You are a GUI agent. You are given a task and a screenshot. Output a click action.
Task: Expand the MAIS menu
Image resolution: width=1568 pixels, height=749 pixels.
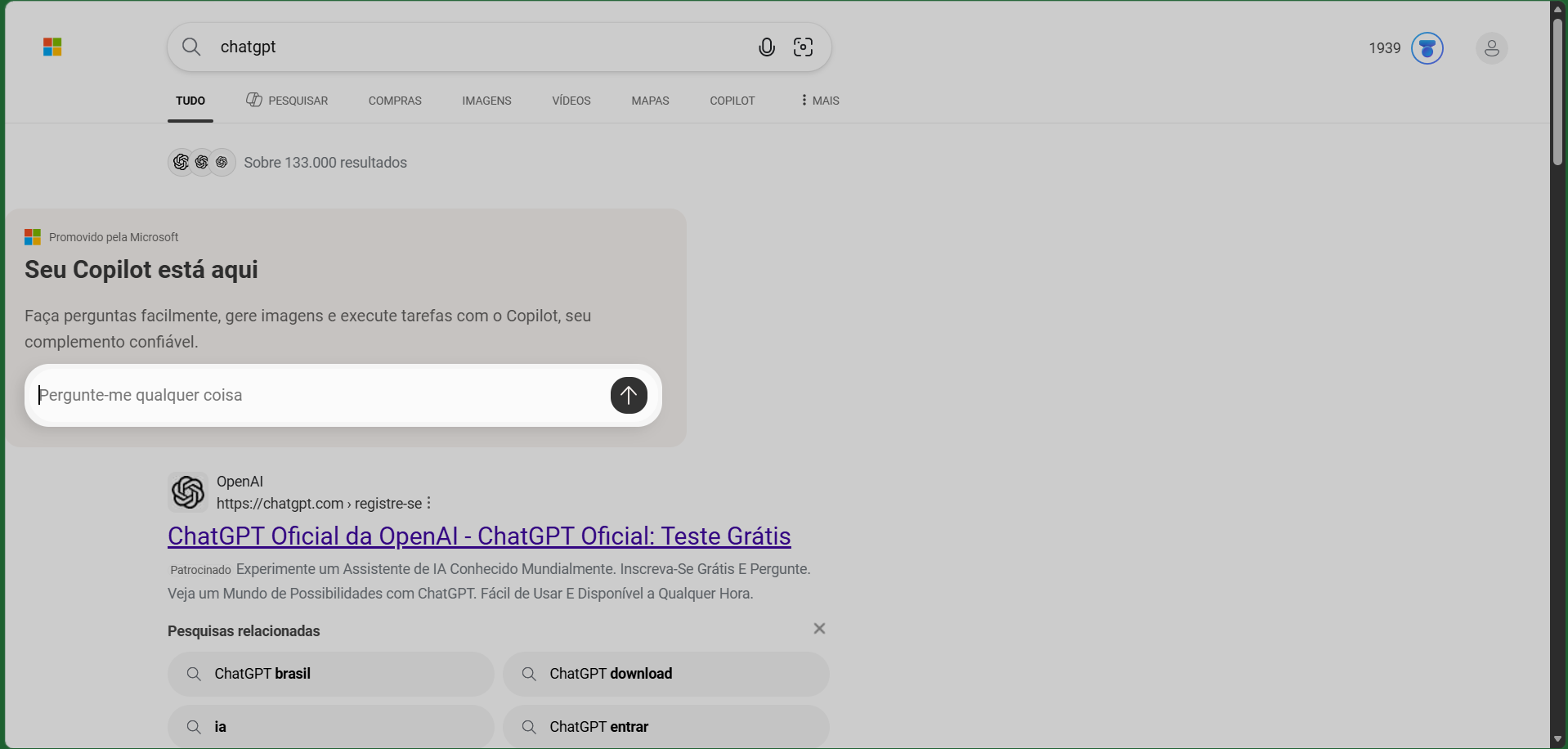[x=820, y=101]
